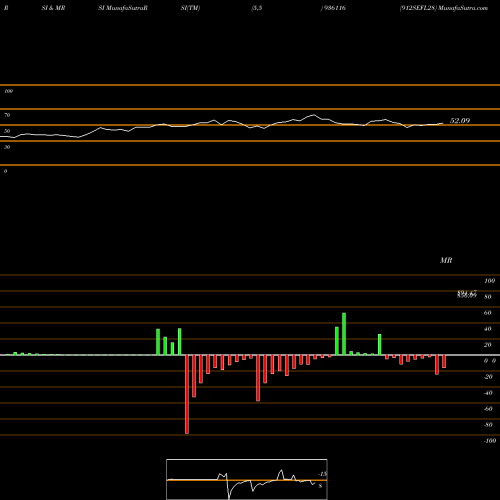
Task: Click the SI & MR header text
Action: pos(53,8)
